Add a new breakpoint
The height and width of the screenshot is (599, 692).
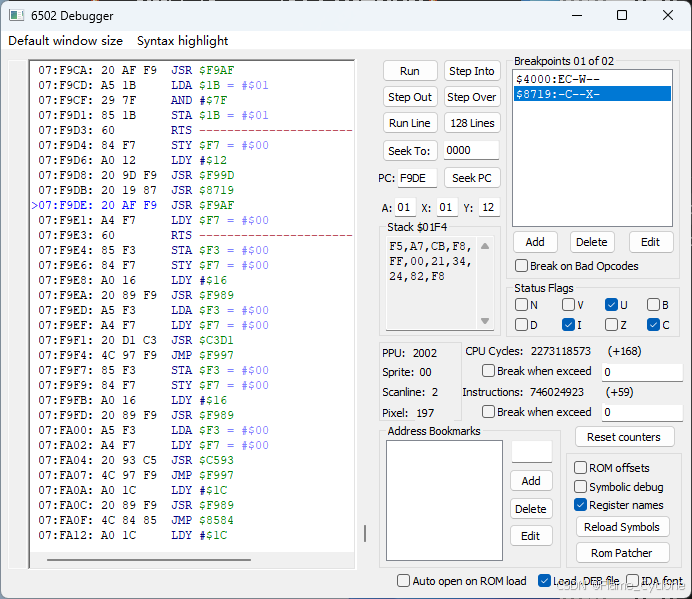point(535,242)
